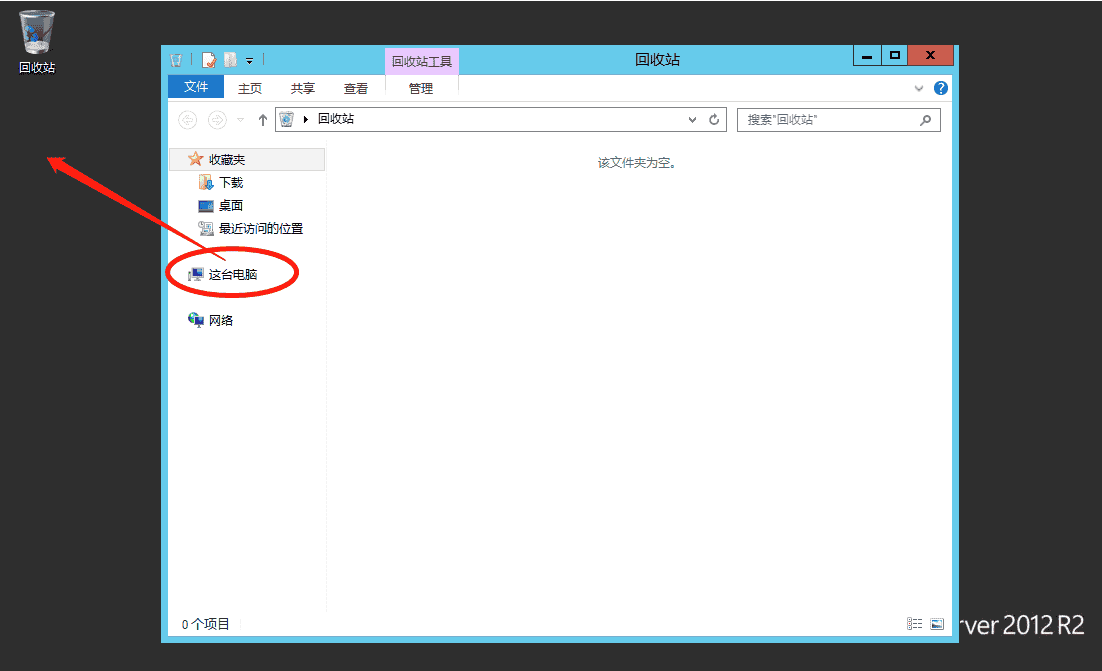Open 这台电脑 (This PC)
Screen dimensions: 1102x671
tap(229, 271)
